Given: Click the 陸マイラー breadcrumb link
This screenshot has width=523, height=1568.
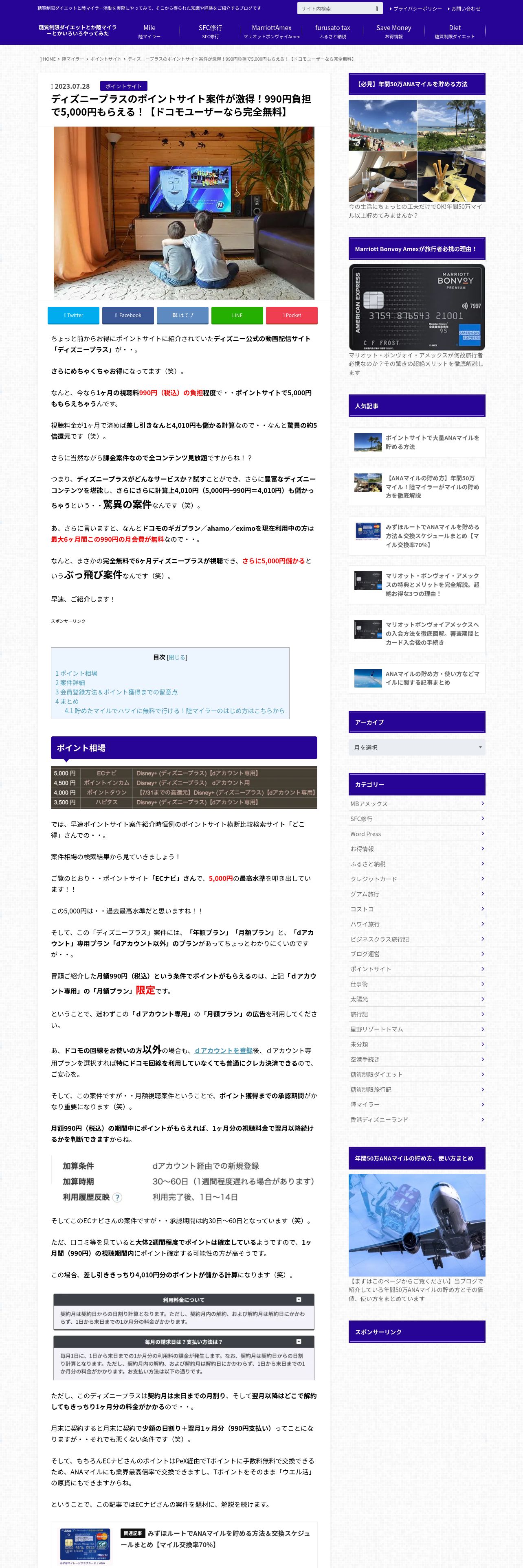Looking at the screenshot, I should (73, 59).
